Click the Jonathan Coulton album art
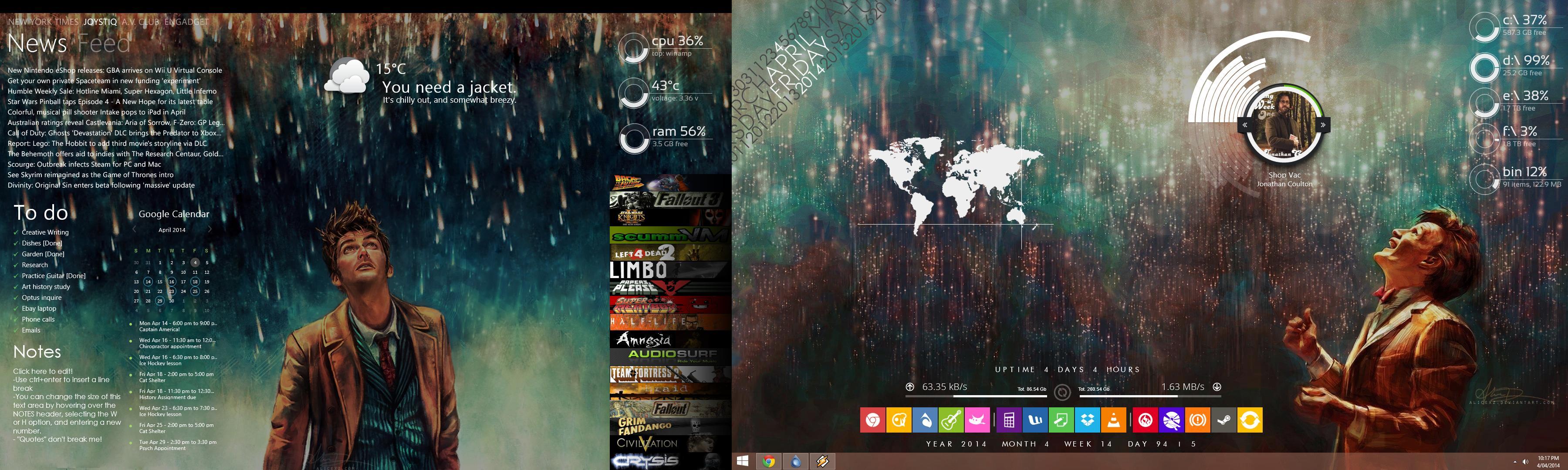The width and height of the screenshot is (1568, 470). coord(1284,124)
